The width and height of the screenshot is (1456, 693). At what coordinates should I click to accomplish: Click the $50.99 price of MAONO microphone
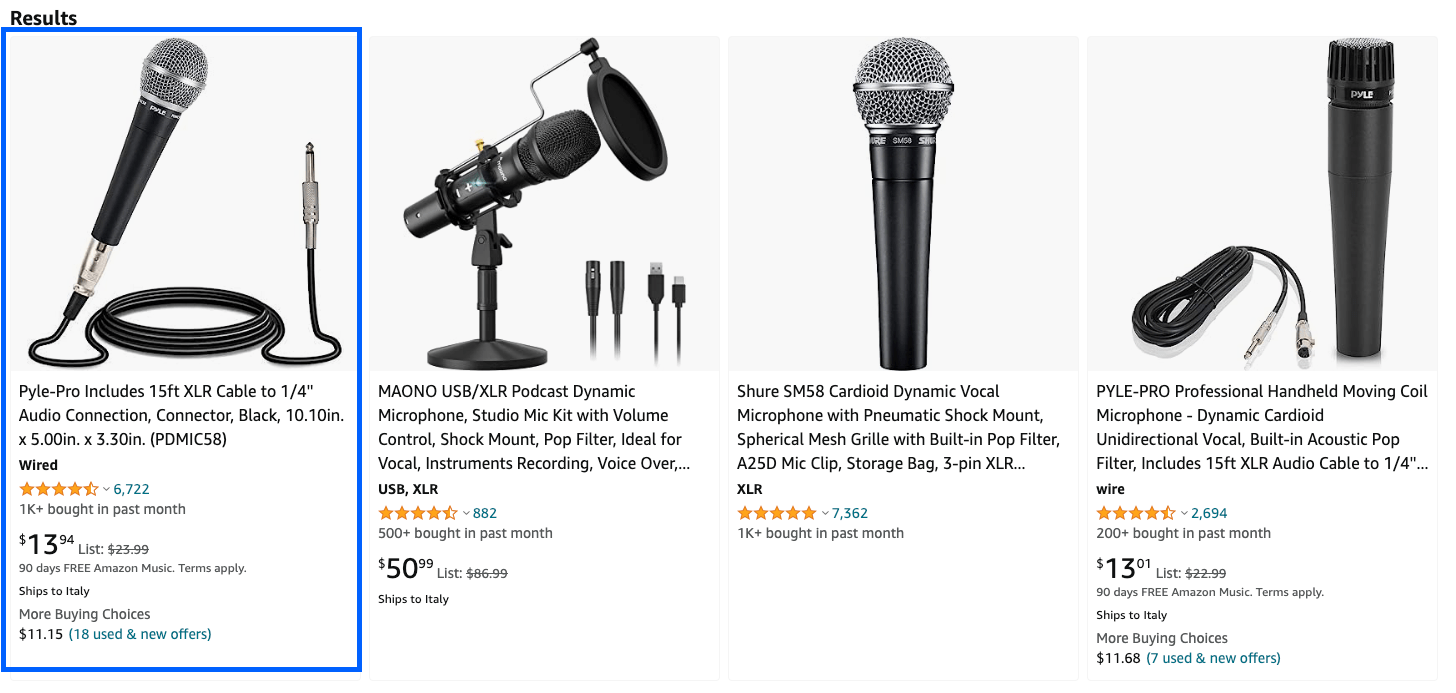pos(406,569)
